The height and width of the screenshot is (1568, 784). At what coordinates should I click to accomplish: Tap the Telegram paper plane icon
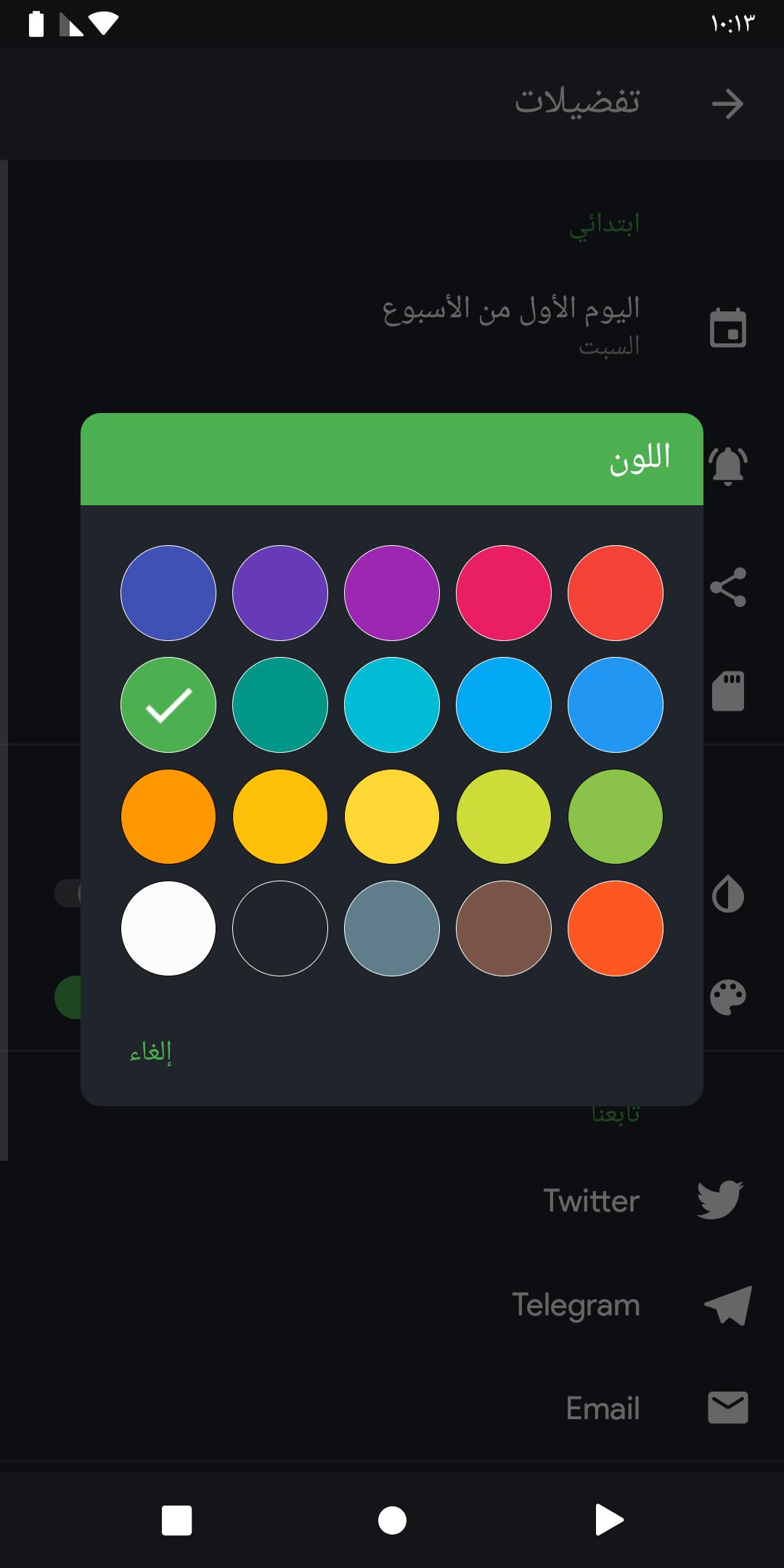[x=728, y=1304]
